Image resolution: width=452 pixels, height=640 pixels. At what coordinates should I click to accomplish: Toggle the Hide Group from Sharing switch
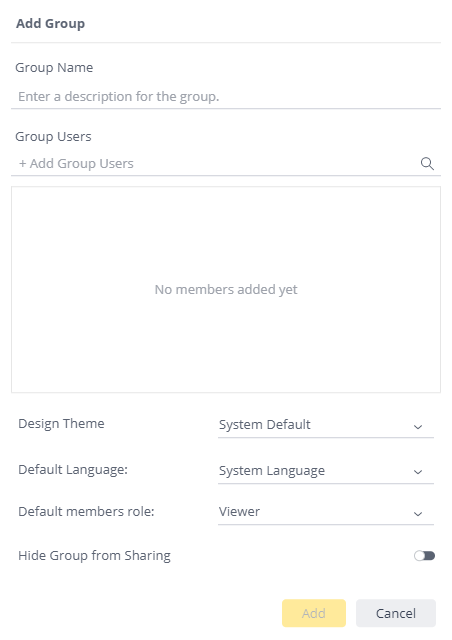click(x=424, y=556)
